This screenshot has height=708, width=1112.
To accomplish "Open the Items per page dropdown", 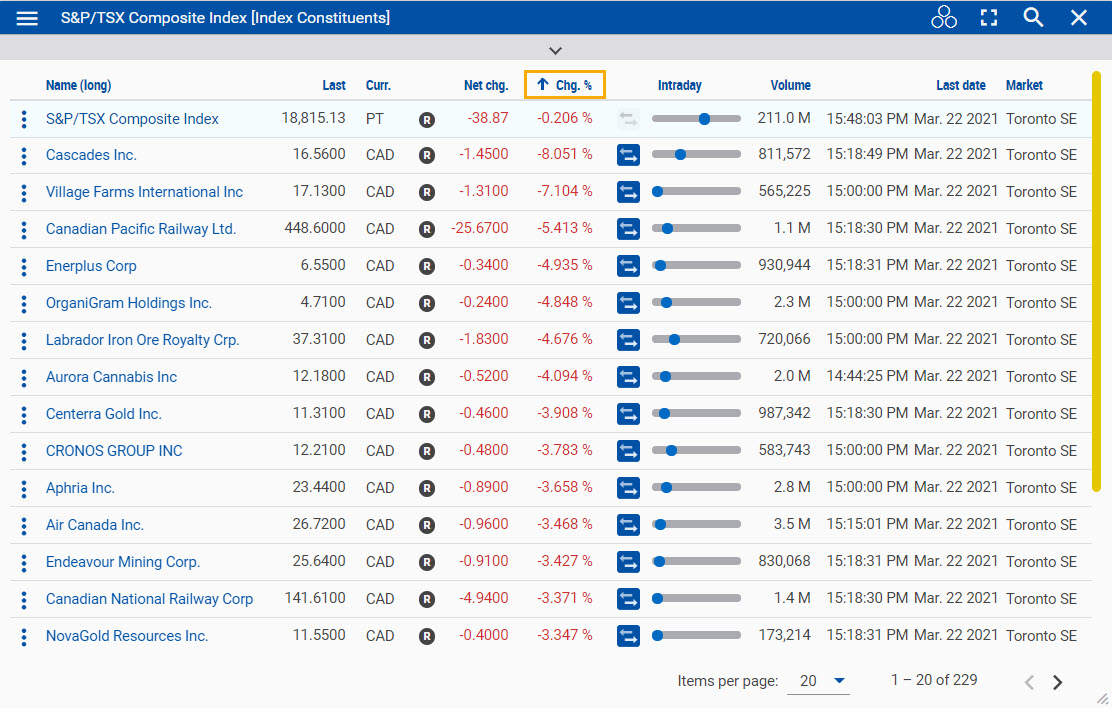I will pos(819,680).
